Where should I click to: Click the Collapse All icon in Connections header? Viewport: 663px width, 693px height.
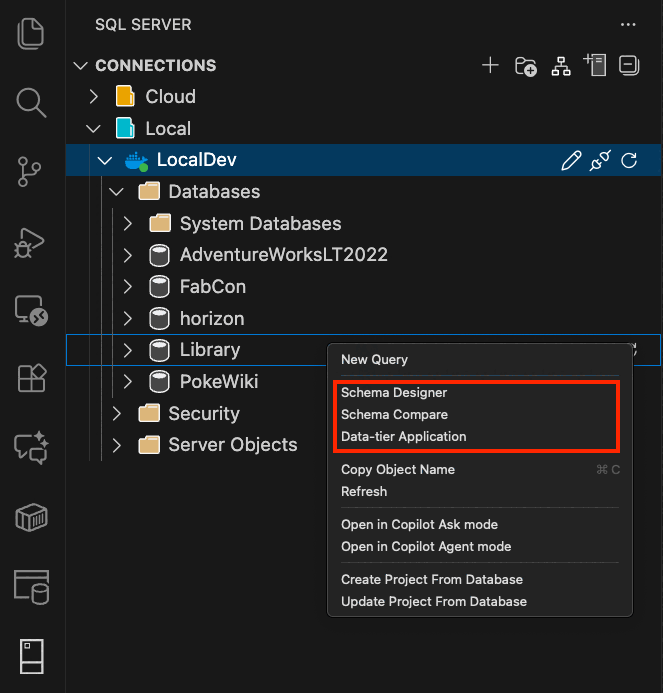point(629,66)
